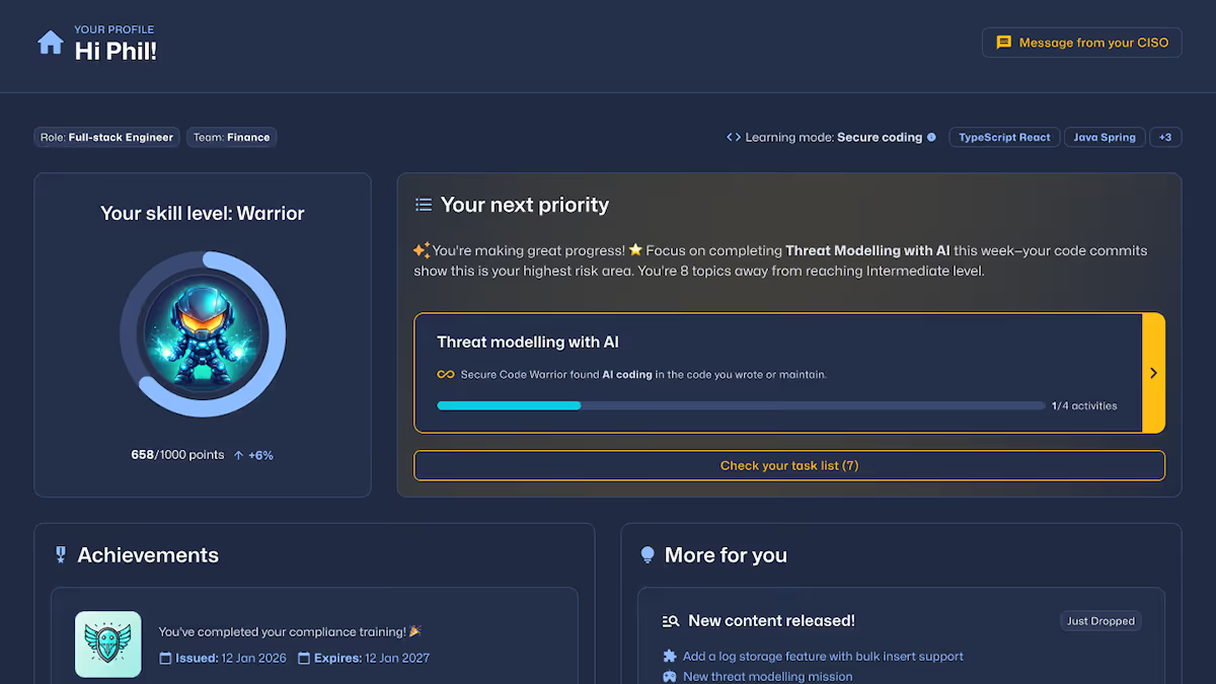Click the list icon beside Your next priority
This screenshot has width=1216, height=684.
422,203
